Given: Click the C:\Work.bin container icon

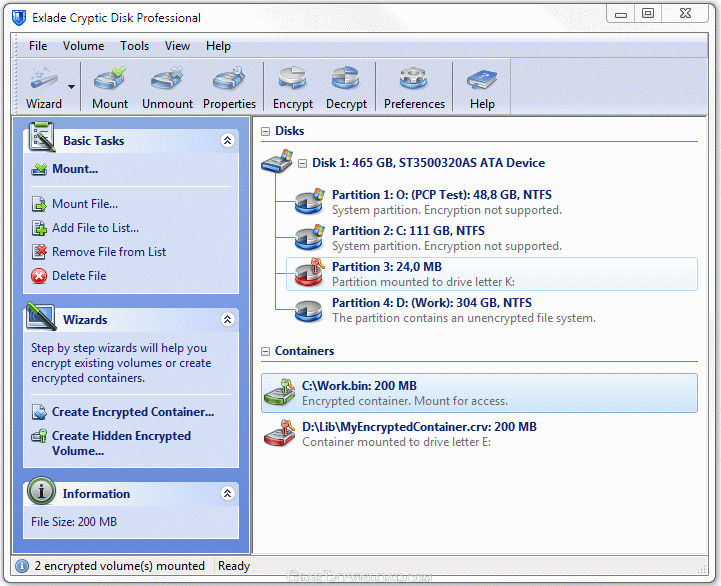Looking at the screenshot, I should [280, 392].
